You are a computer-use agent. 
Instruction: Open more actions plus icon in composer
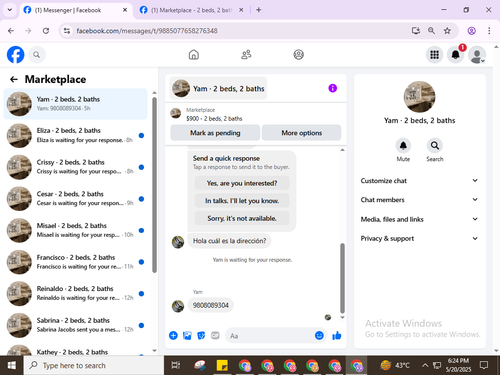[x=173, y=335]
